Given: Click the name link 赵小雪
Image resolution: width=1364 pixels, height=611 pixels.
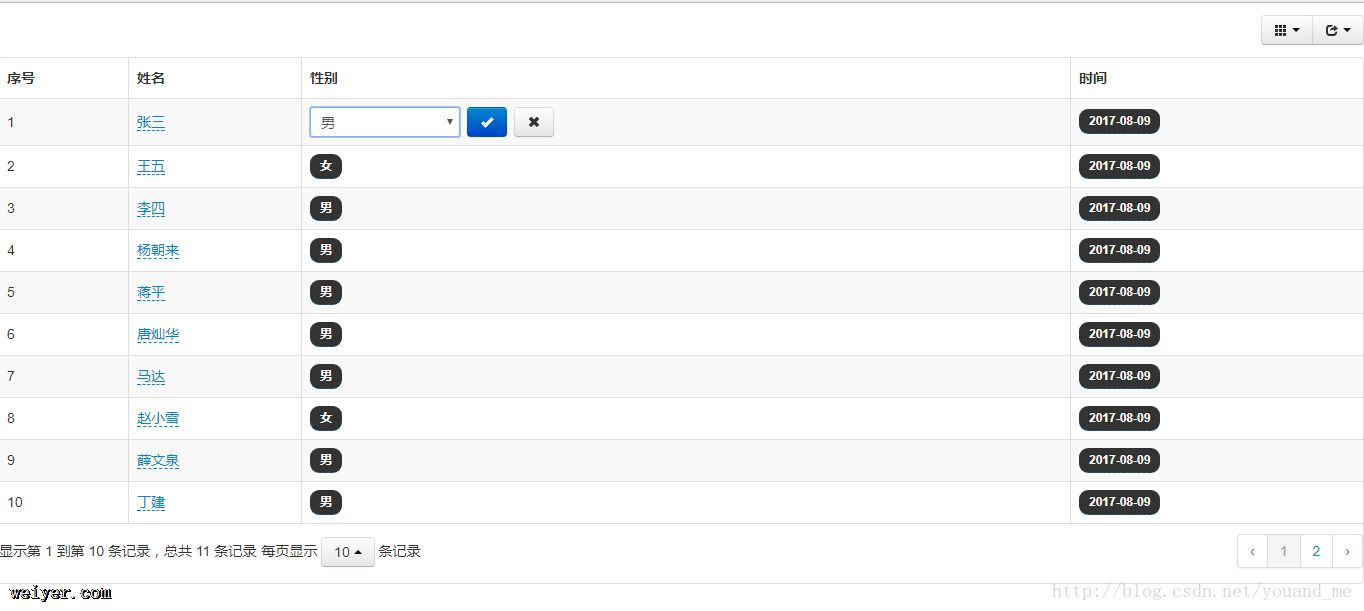Looking at the screenshot, I should pos(158,419).
